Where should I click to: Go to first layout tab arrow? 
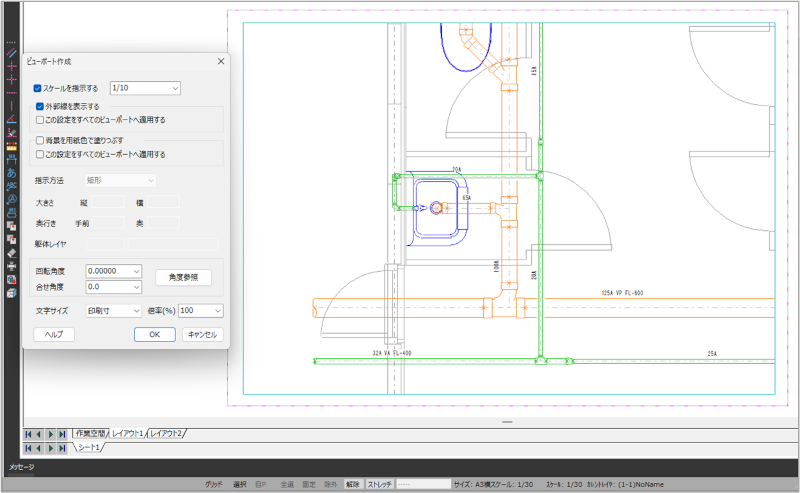coord(29,434)
